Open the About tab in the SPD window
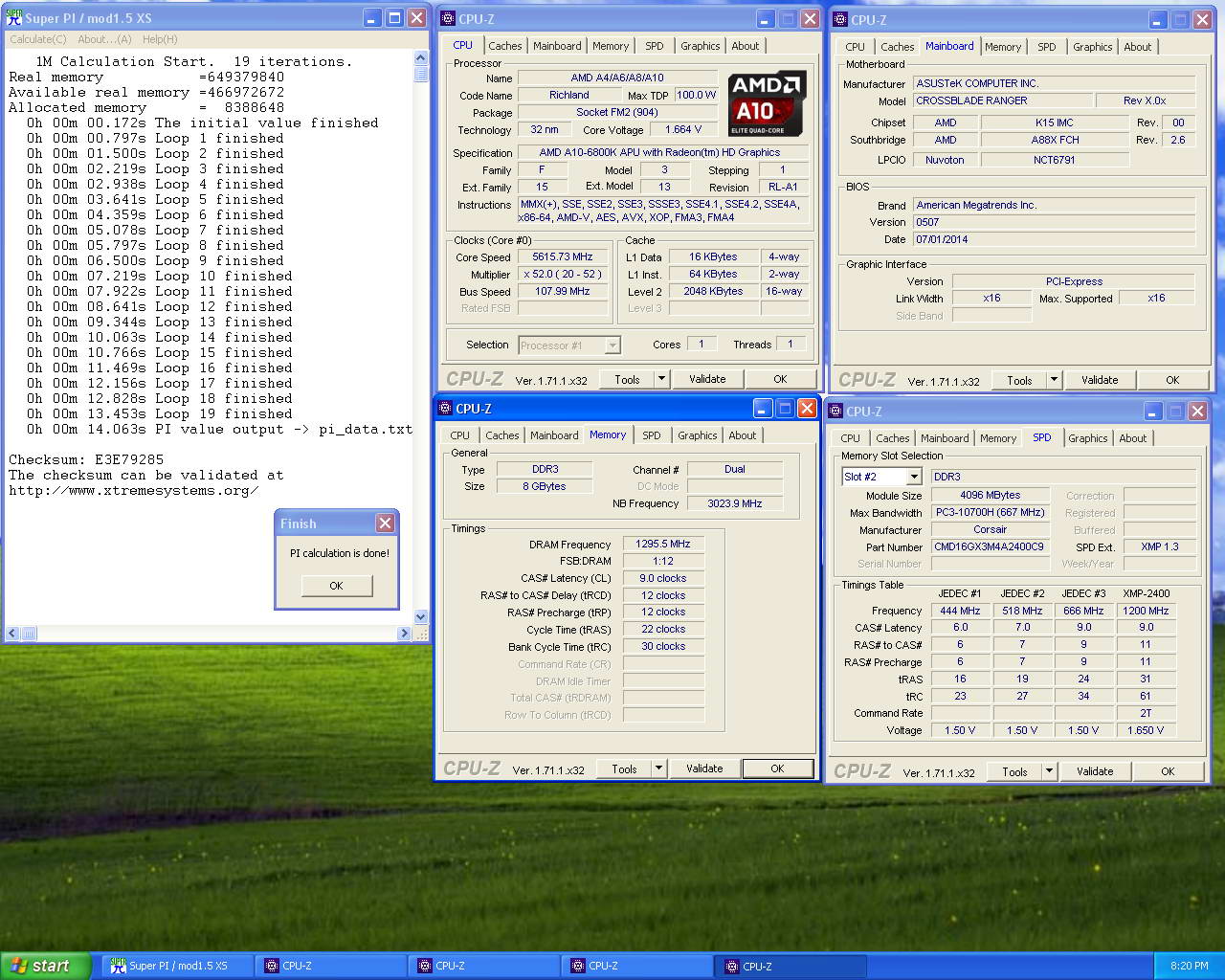The width and height of the screenshot is (1225, 980). [x=1133, y=438]
